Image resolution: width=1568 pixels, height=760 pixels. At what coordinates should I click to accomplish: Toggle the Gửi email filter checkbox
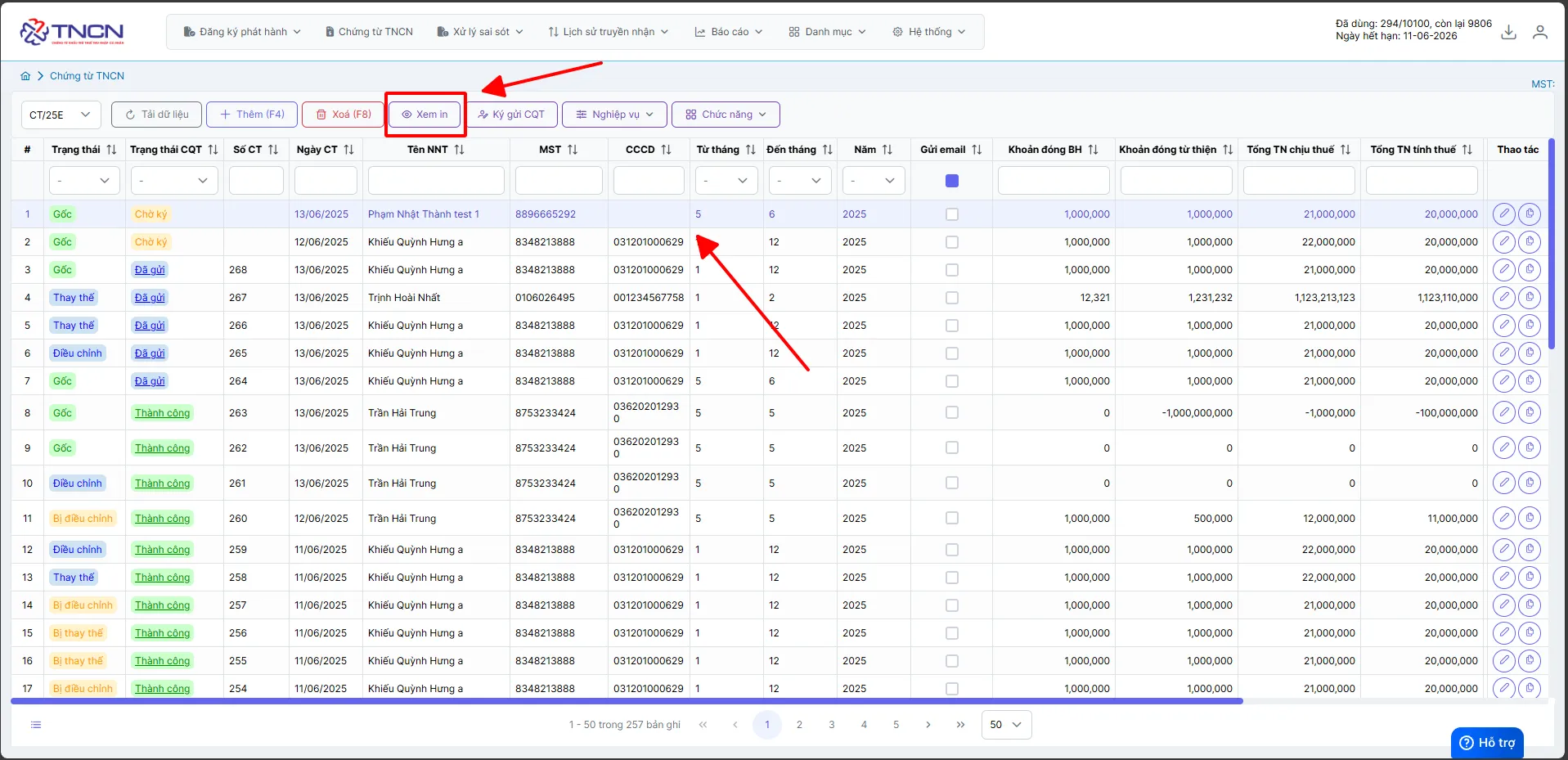point(952,181)
